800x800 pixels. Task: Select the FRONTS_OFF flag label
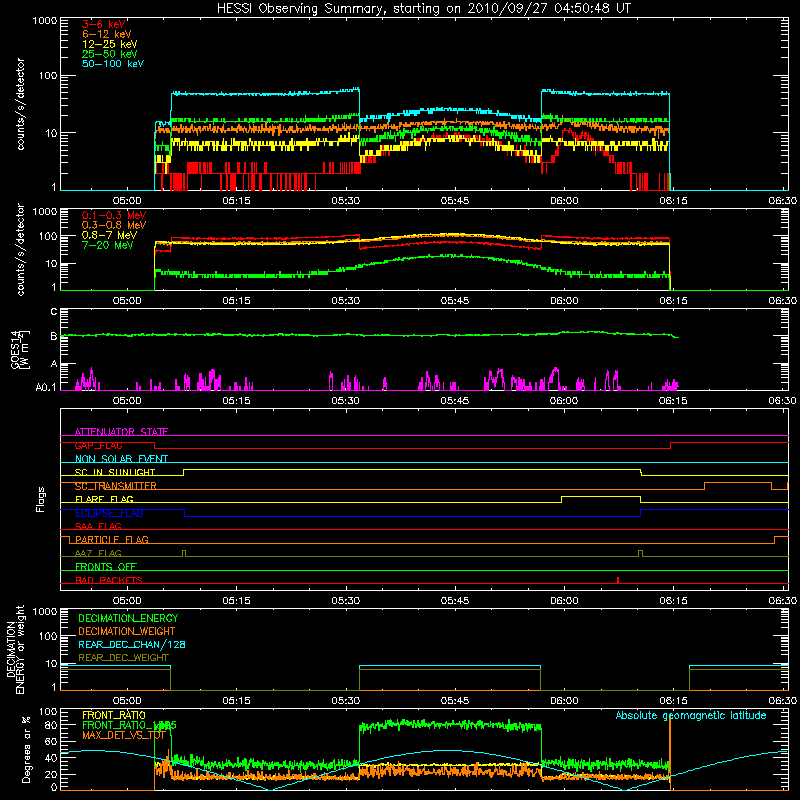[106, 567]
